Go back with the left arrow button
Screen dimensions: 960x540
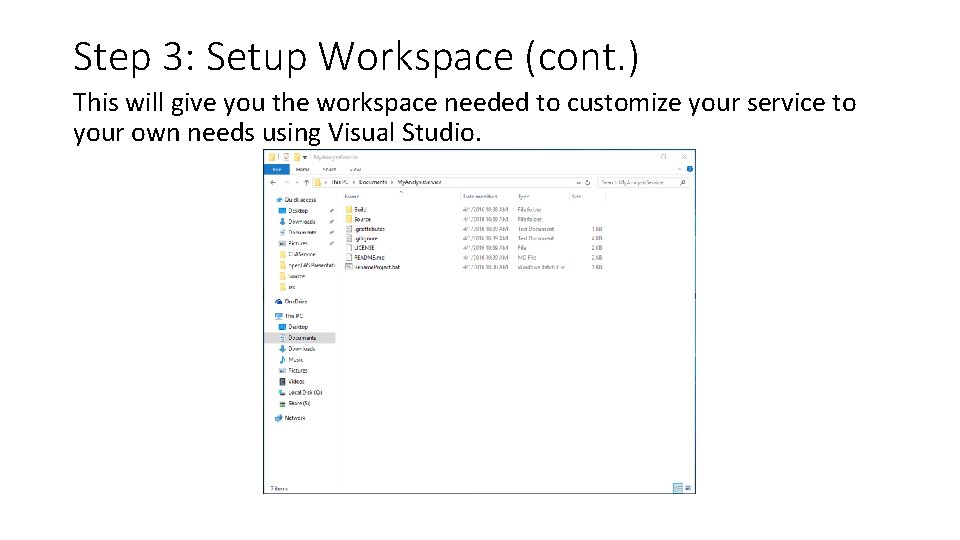click(273, 182)
